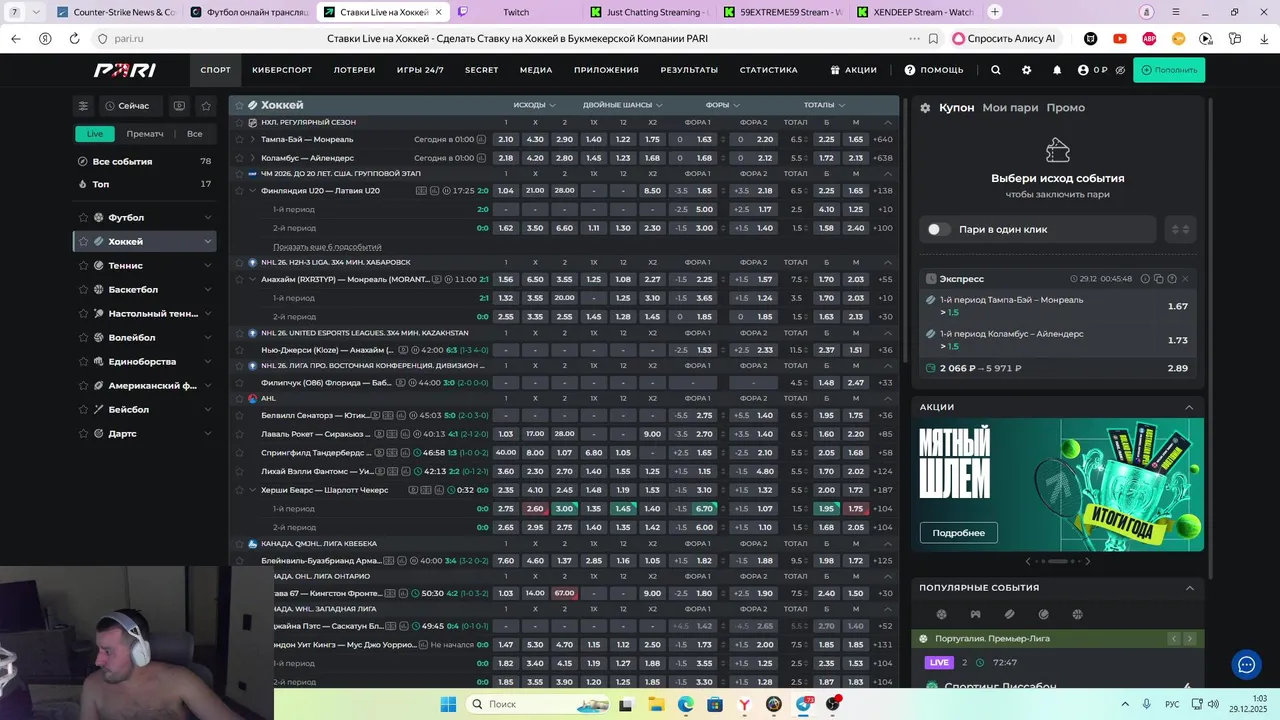Open Лотереи in top navigation
1280x720 pixels.
tap(354, 70)
